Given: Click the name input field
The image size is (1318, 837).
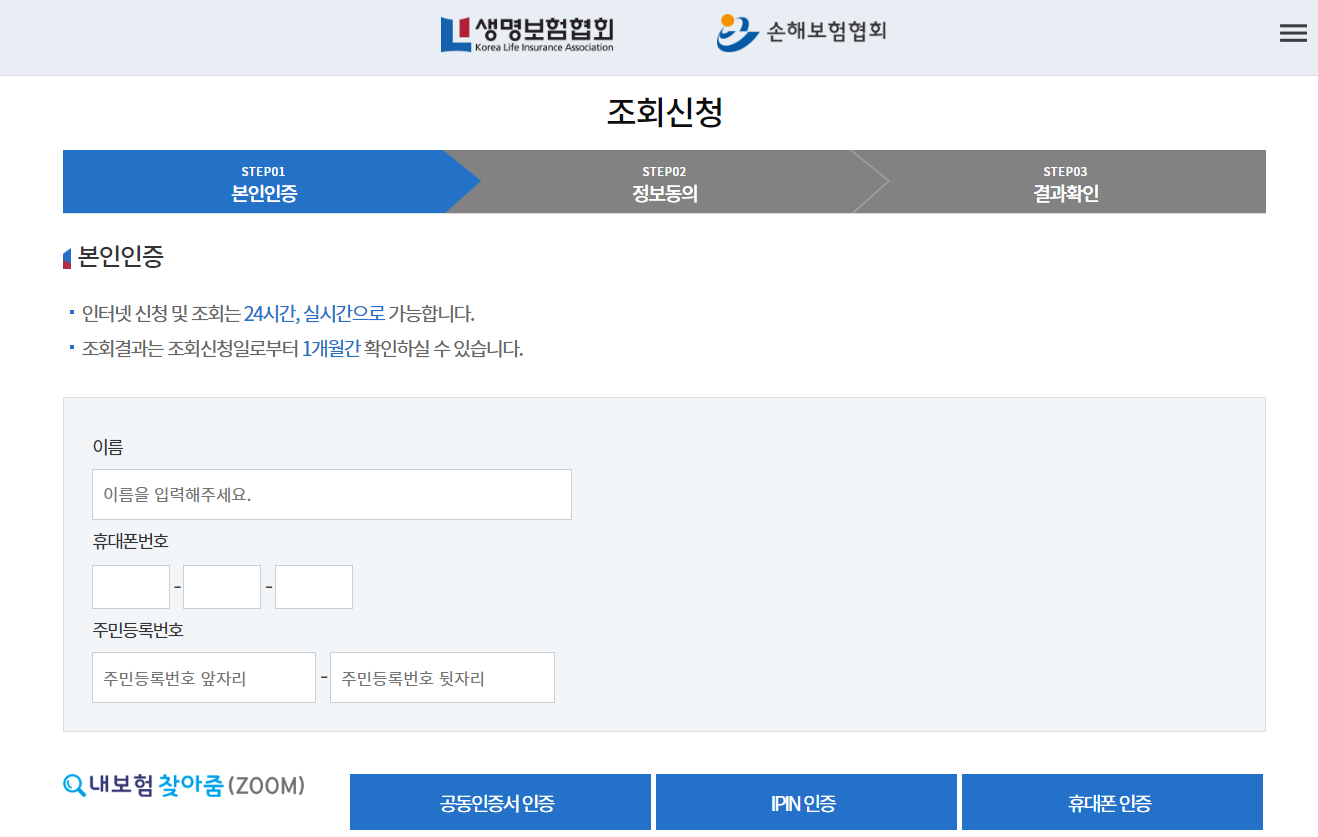Looking at the screenshot, I should tap(331, 494).
